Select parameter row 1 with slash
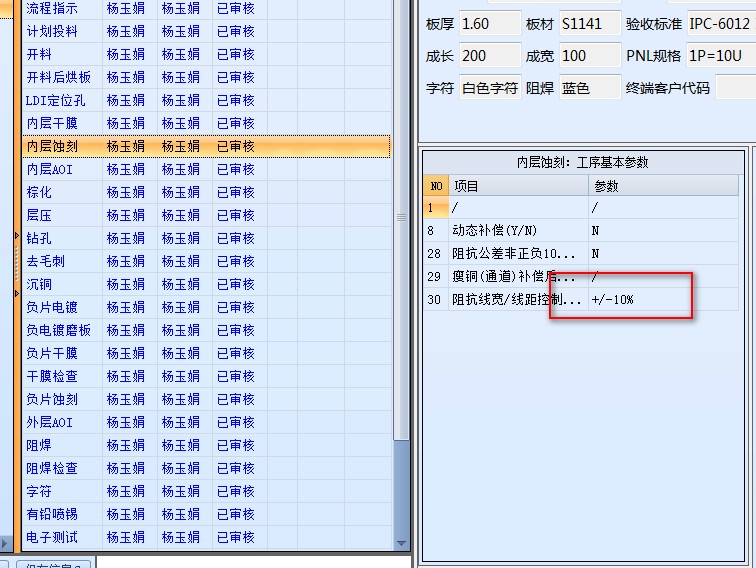This screenshot has width=756, height=568. [x=581, y=208]
